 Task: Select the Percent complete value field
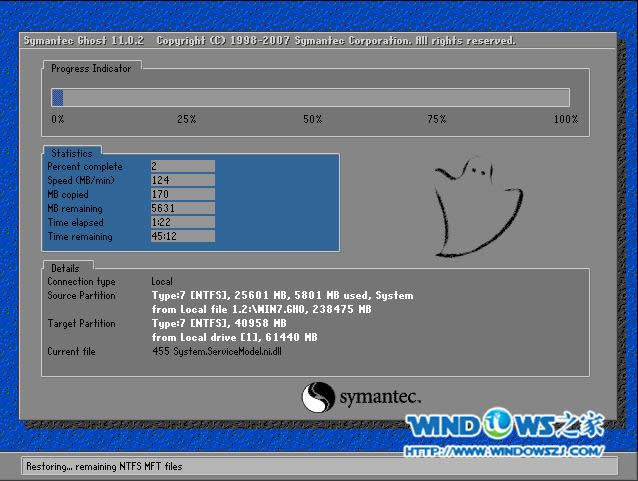coord(182,166)
